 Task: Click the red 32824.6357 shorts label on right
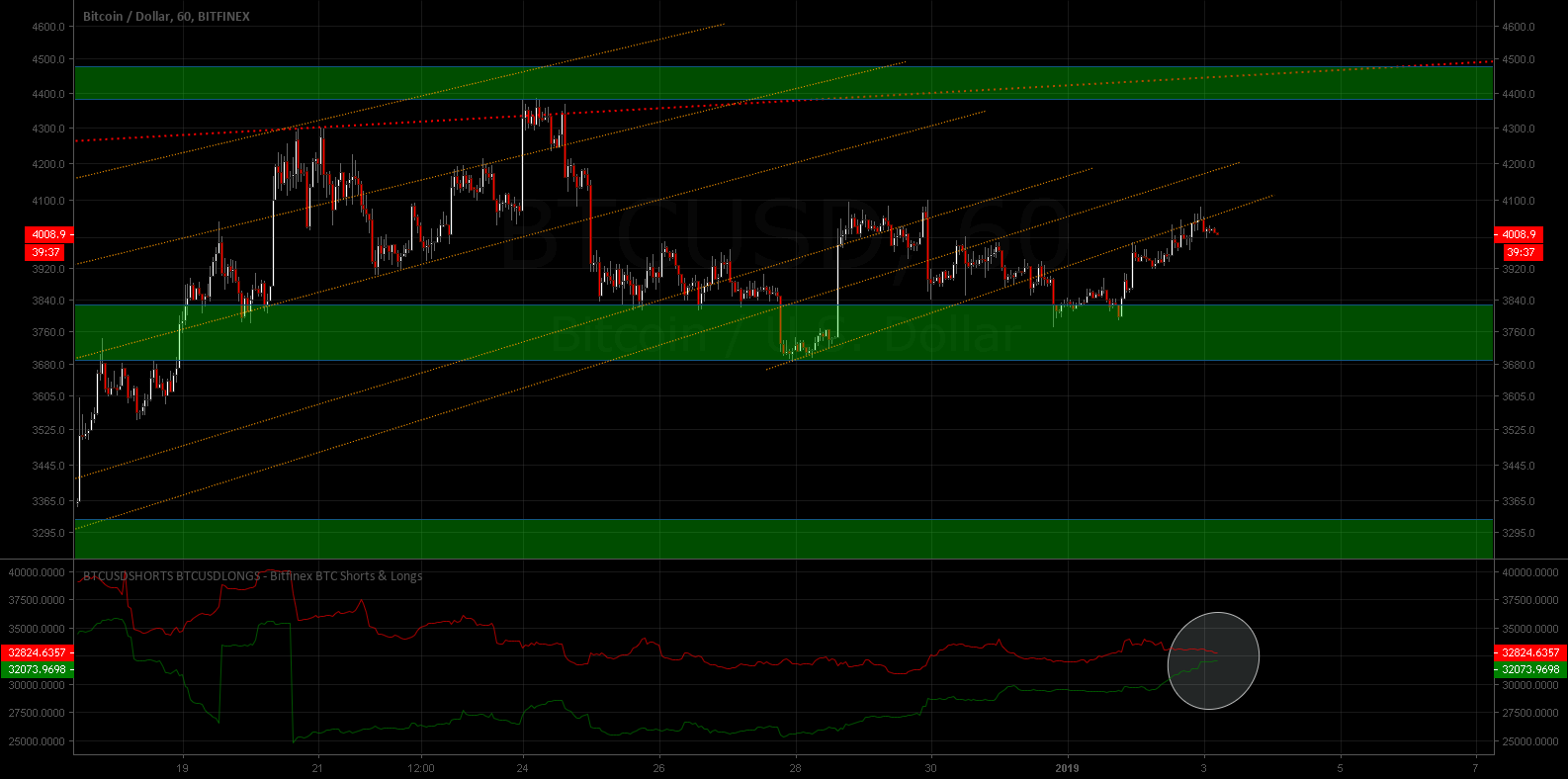point(1529,652)
